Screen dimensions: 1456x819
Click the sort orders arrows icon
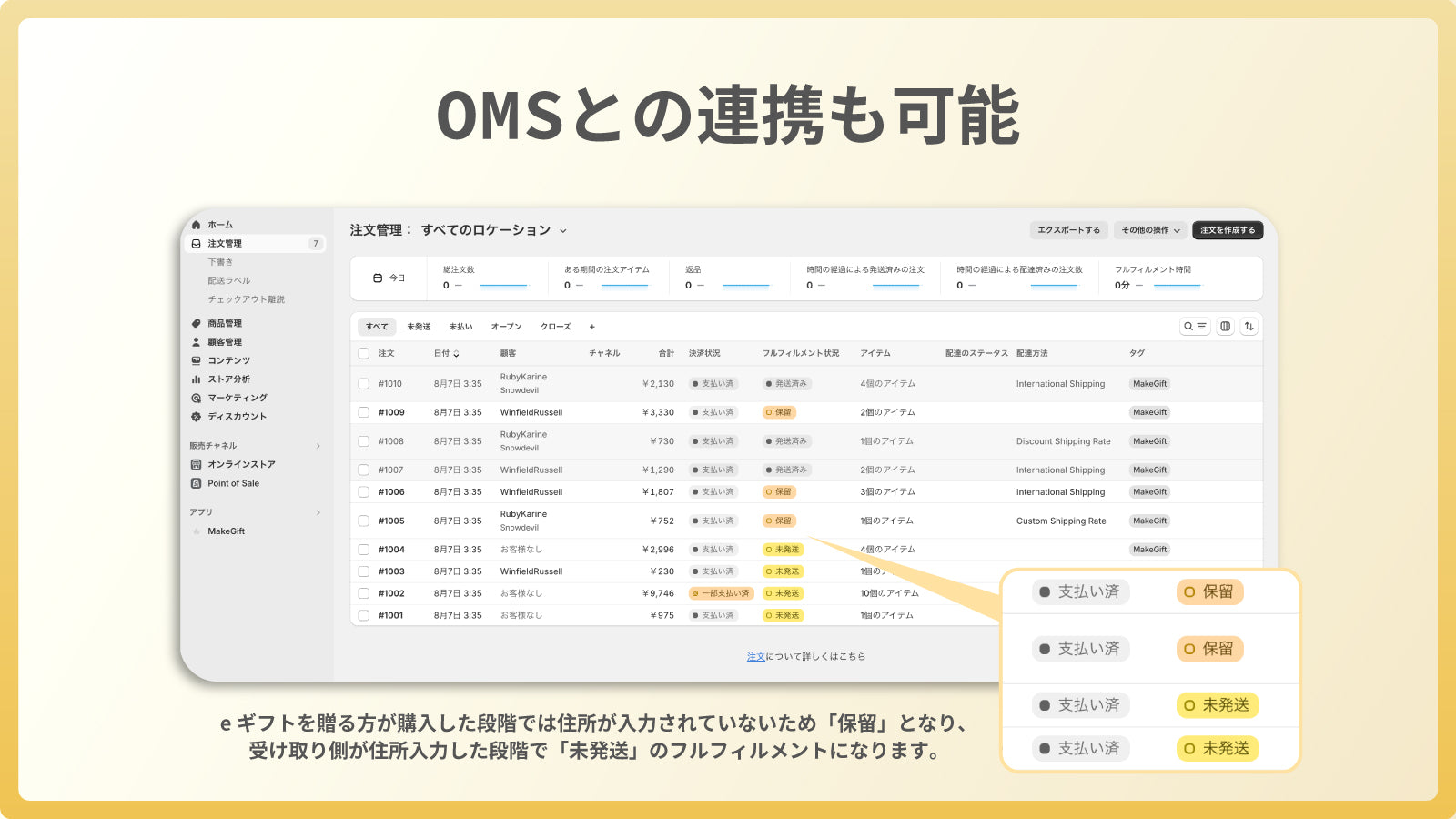point(1249,327)
